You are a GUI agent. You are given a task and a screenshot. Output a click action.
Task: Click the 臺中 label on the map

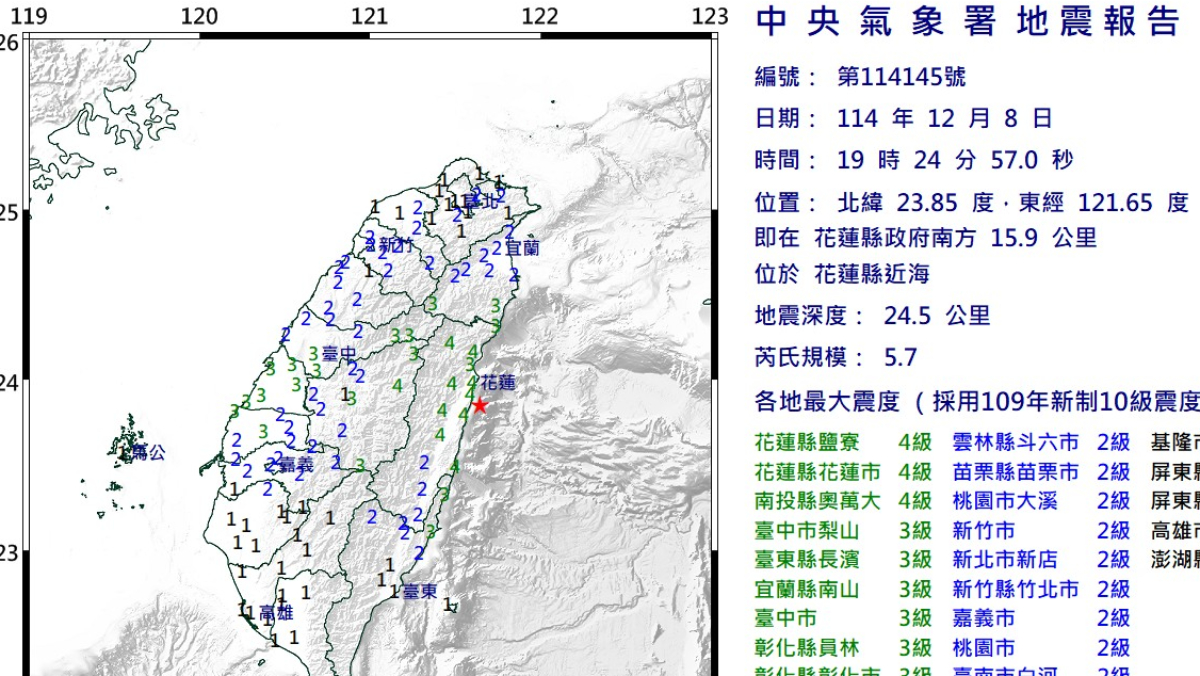coord(340,354)
